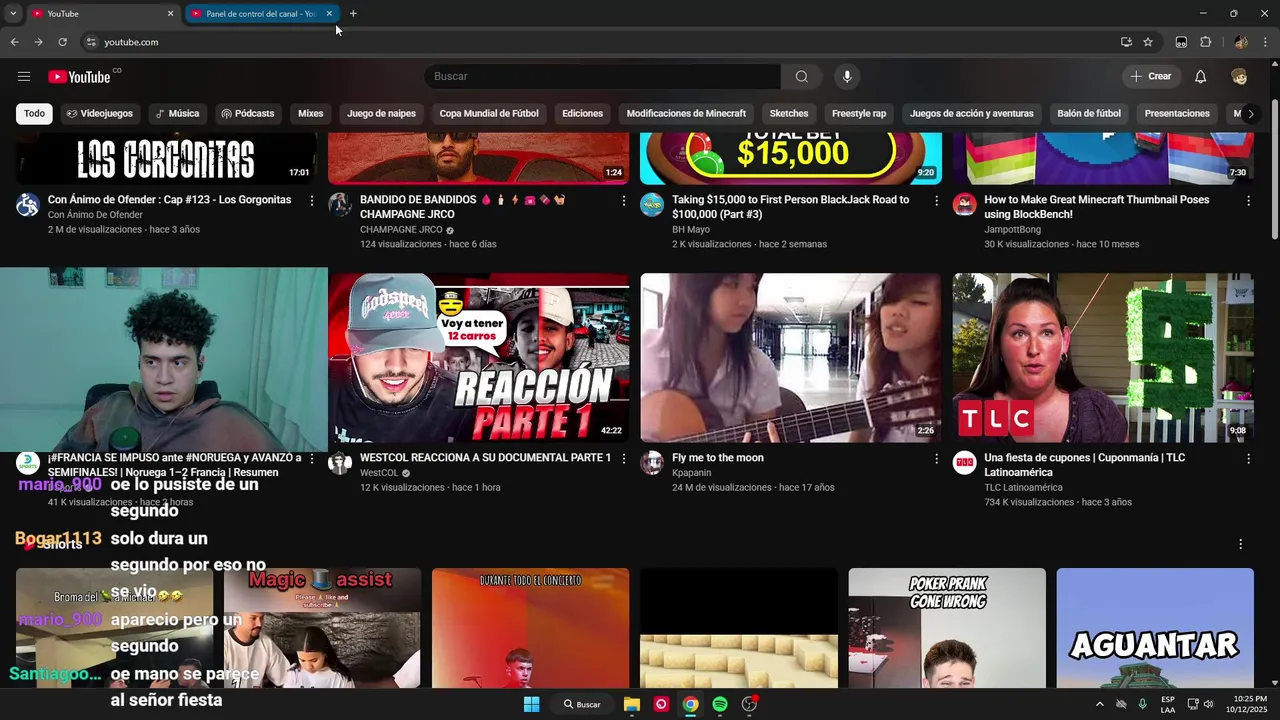Click the Crear button
Viewport: 1280px width, 720px height.
(x=1150, y=77)
